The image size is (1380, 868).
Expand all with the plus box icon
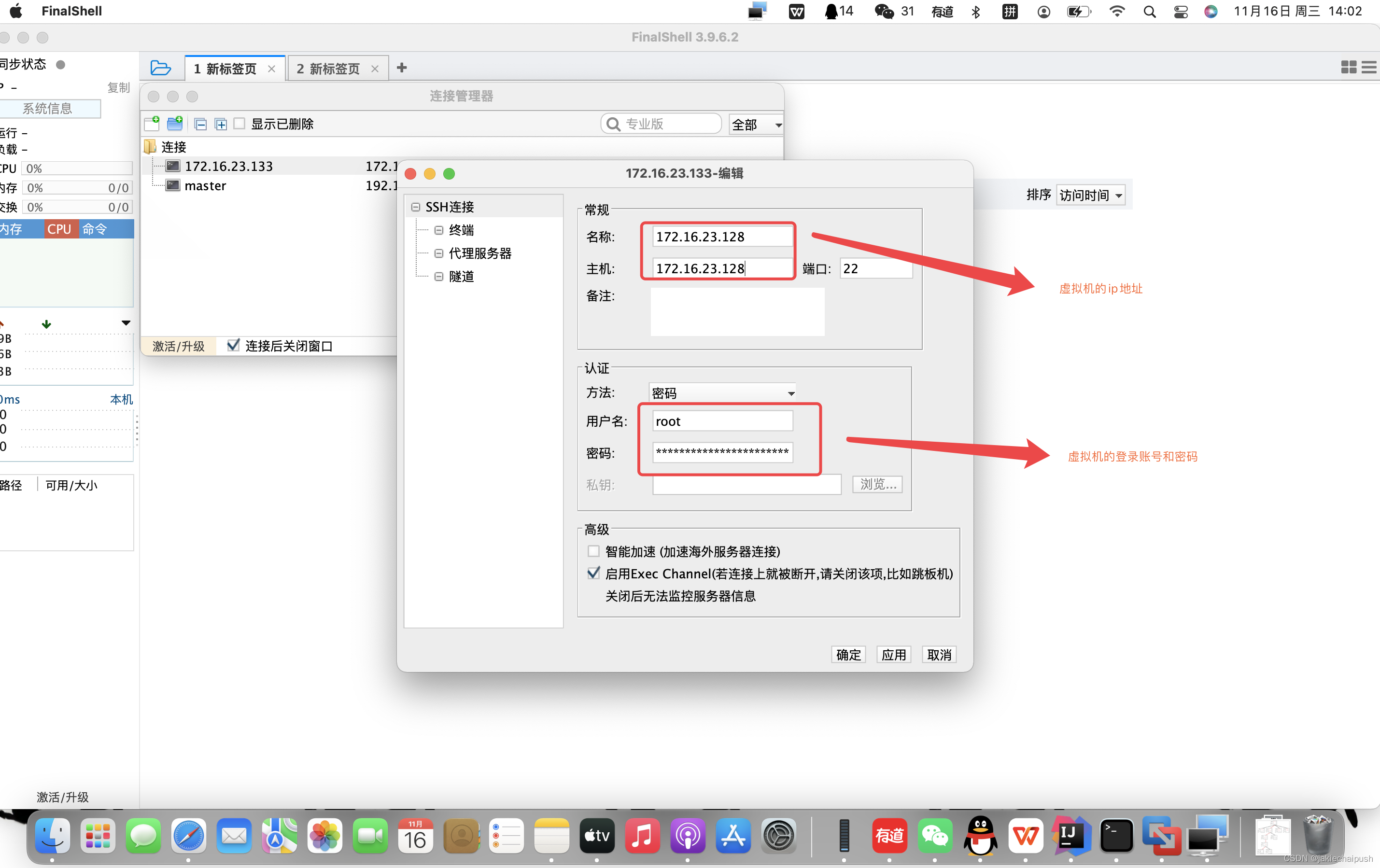pos(221,124)
